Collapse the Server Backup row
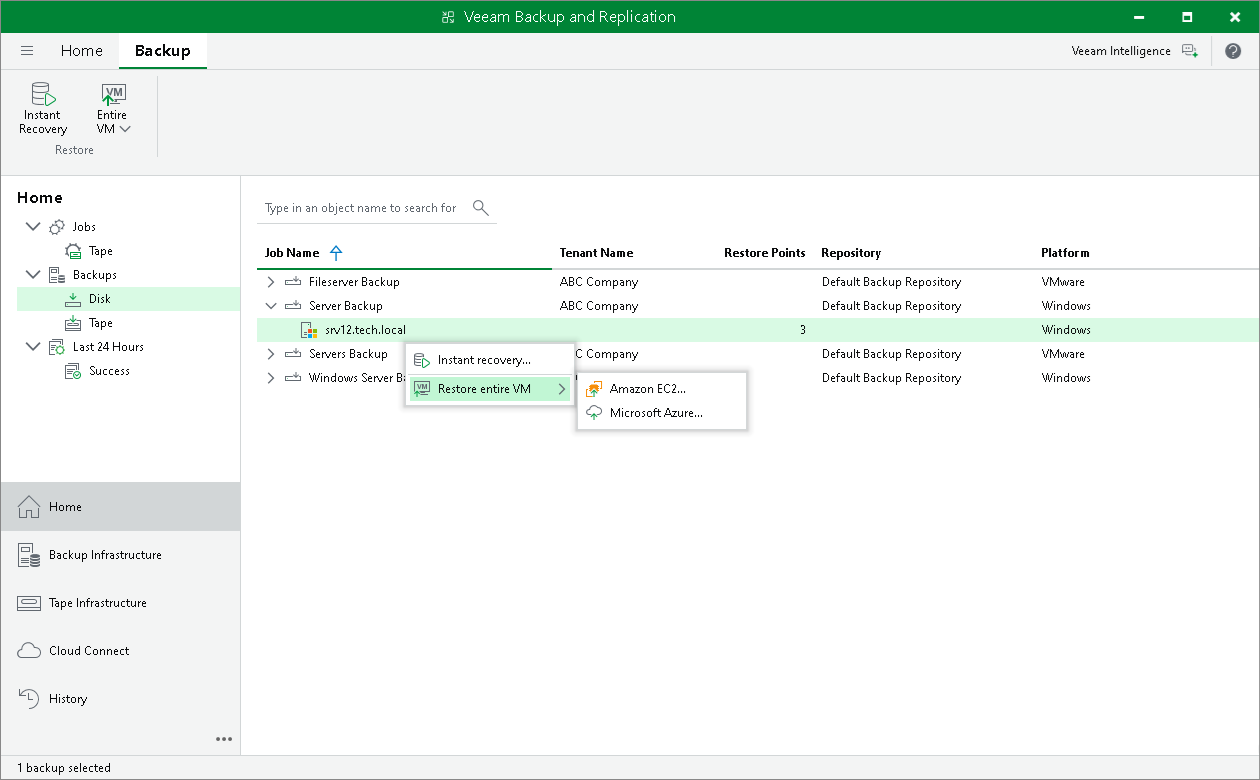This screenshot has width=1260, height=780. 270,306
